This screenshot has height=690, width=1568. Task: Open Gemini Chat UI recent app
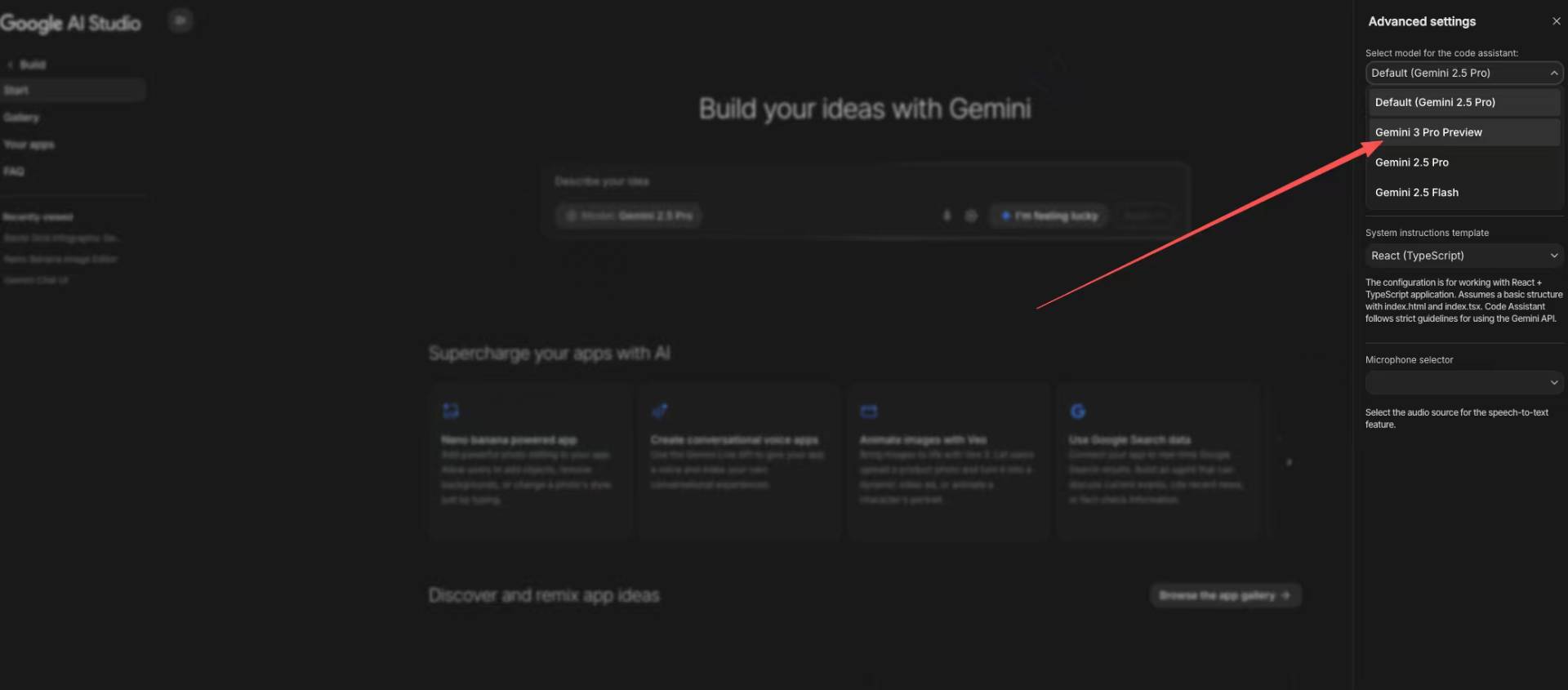[36, 280]
